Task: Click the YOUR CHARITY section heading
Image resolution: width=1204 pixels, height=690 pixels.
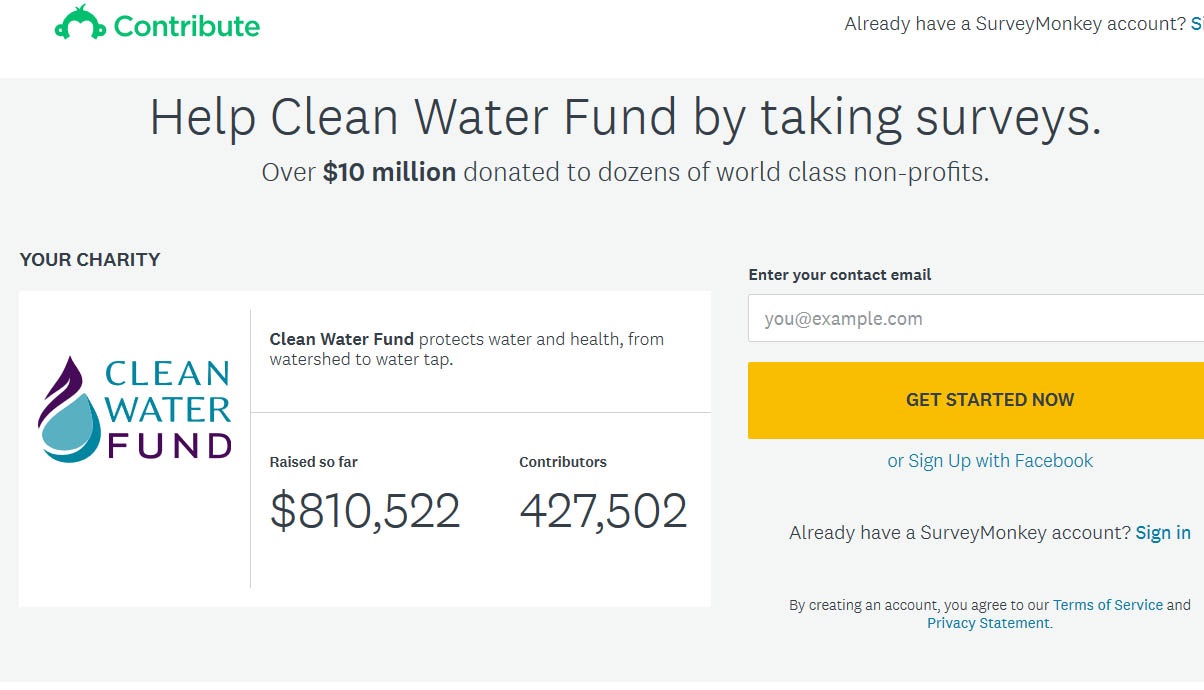Action: coord(90,259)
